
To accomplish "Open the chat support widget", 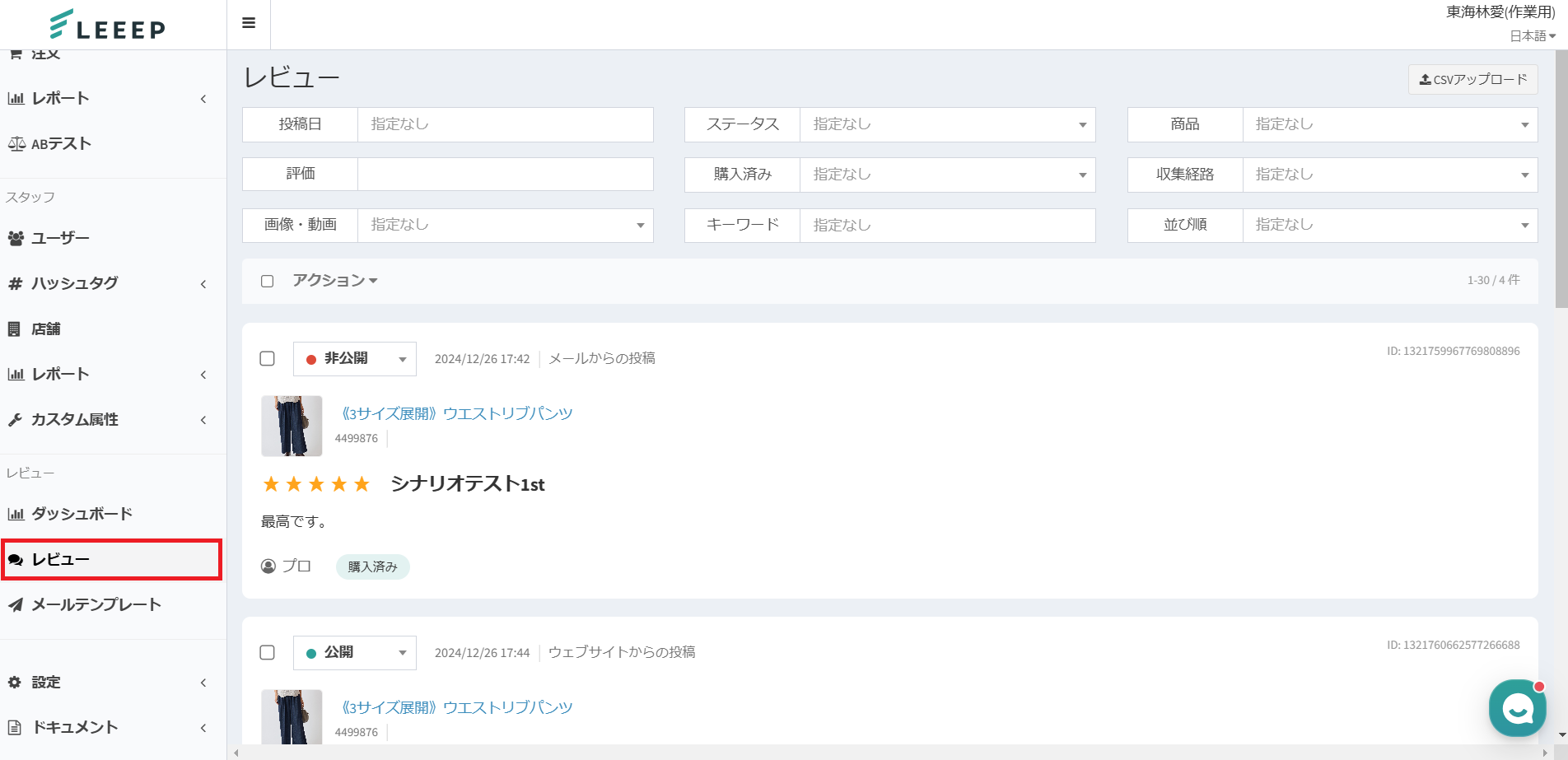I will point(1517,708).
